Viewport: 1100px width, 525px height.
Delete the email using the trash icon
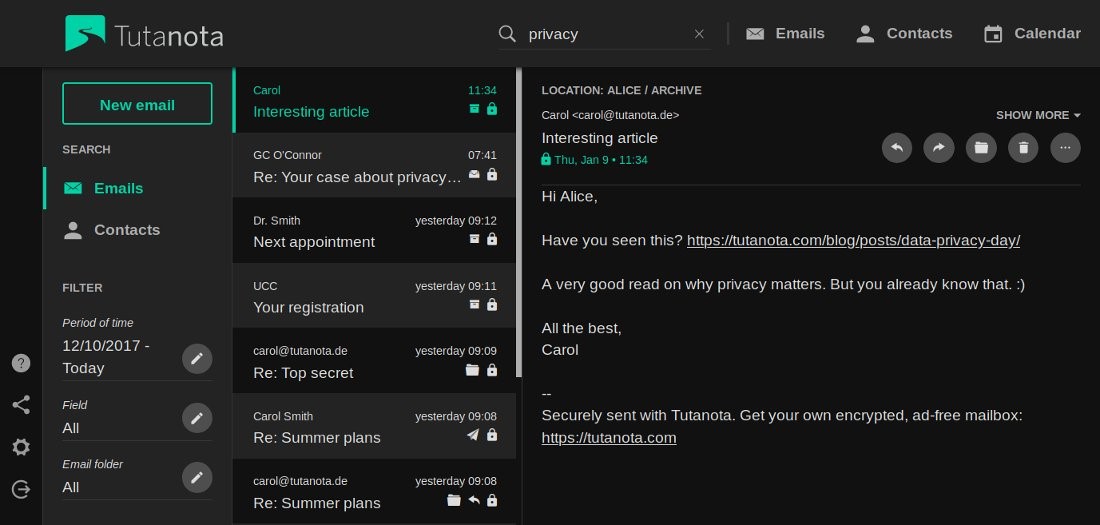coord(1023,148)
